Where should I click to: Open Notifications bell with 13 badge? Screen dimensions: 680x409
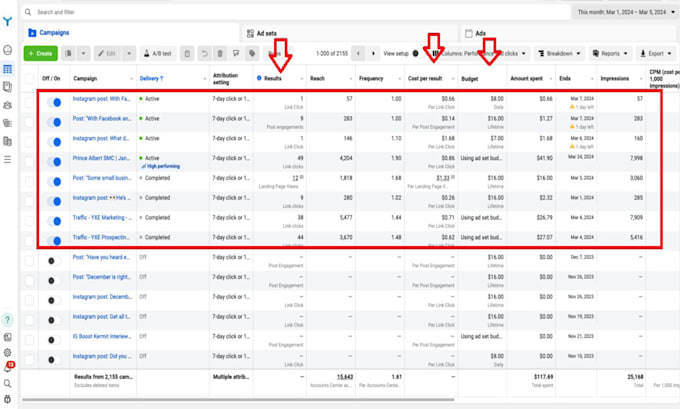point(8,367)
